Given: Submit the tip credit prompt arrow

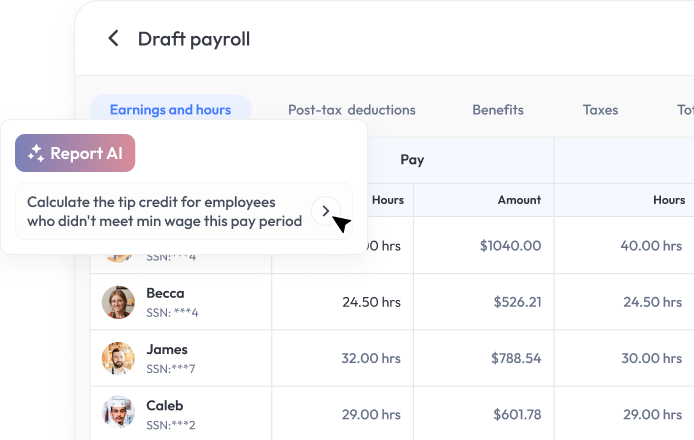Looking at the screenshot, I should (x=324, y=210).
